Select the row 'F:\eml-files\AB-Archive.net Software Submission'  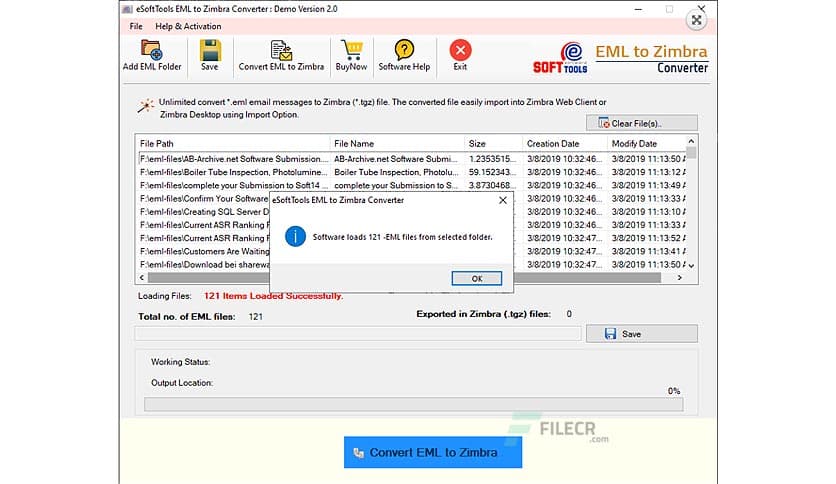[412, 159]
